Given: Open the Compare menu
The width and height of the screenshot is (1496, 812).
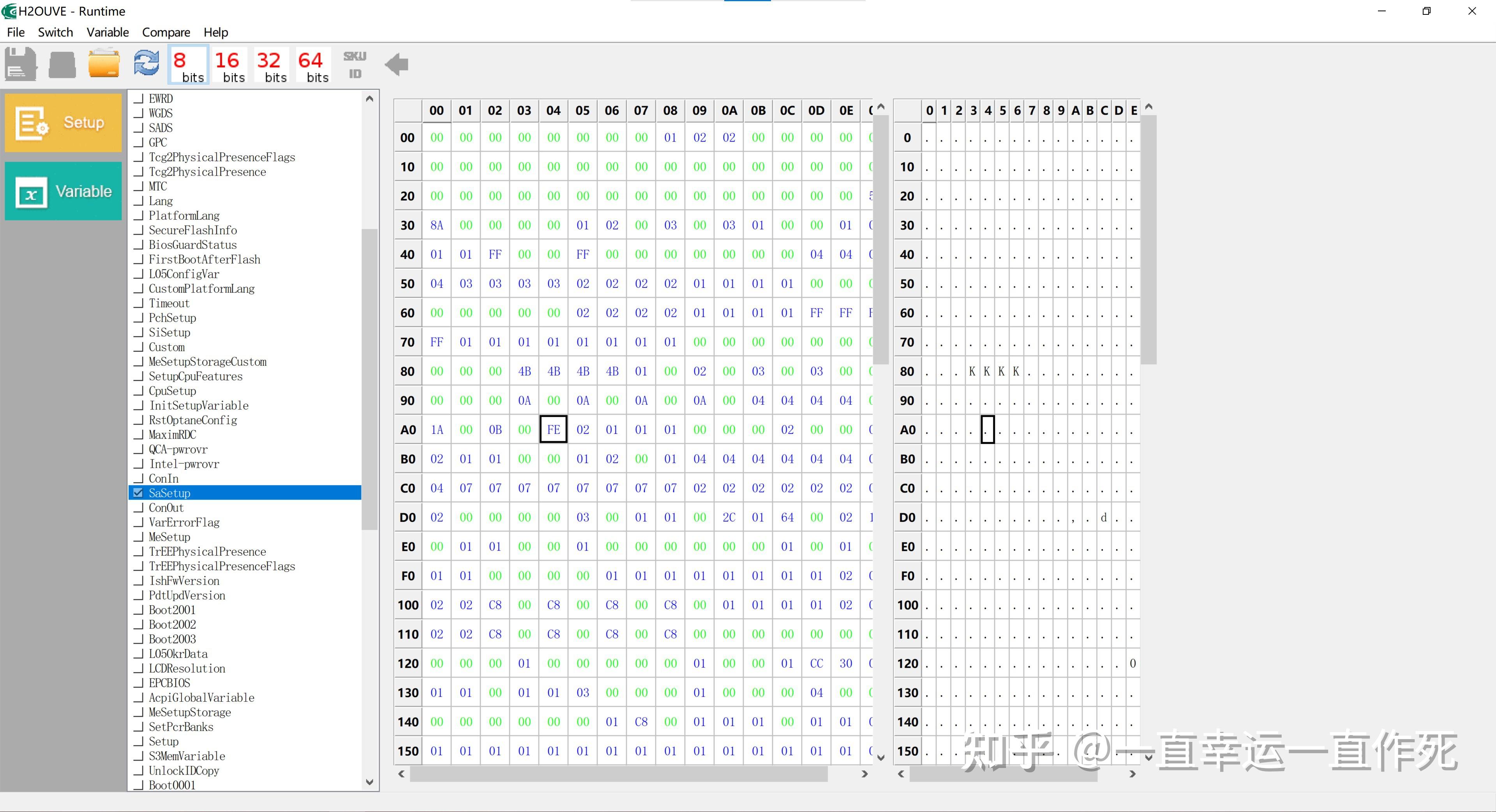Looking at the screenshot, I should 166,32.
